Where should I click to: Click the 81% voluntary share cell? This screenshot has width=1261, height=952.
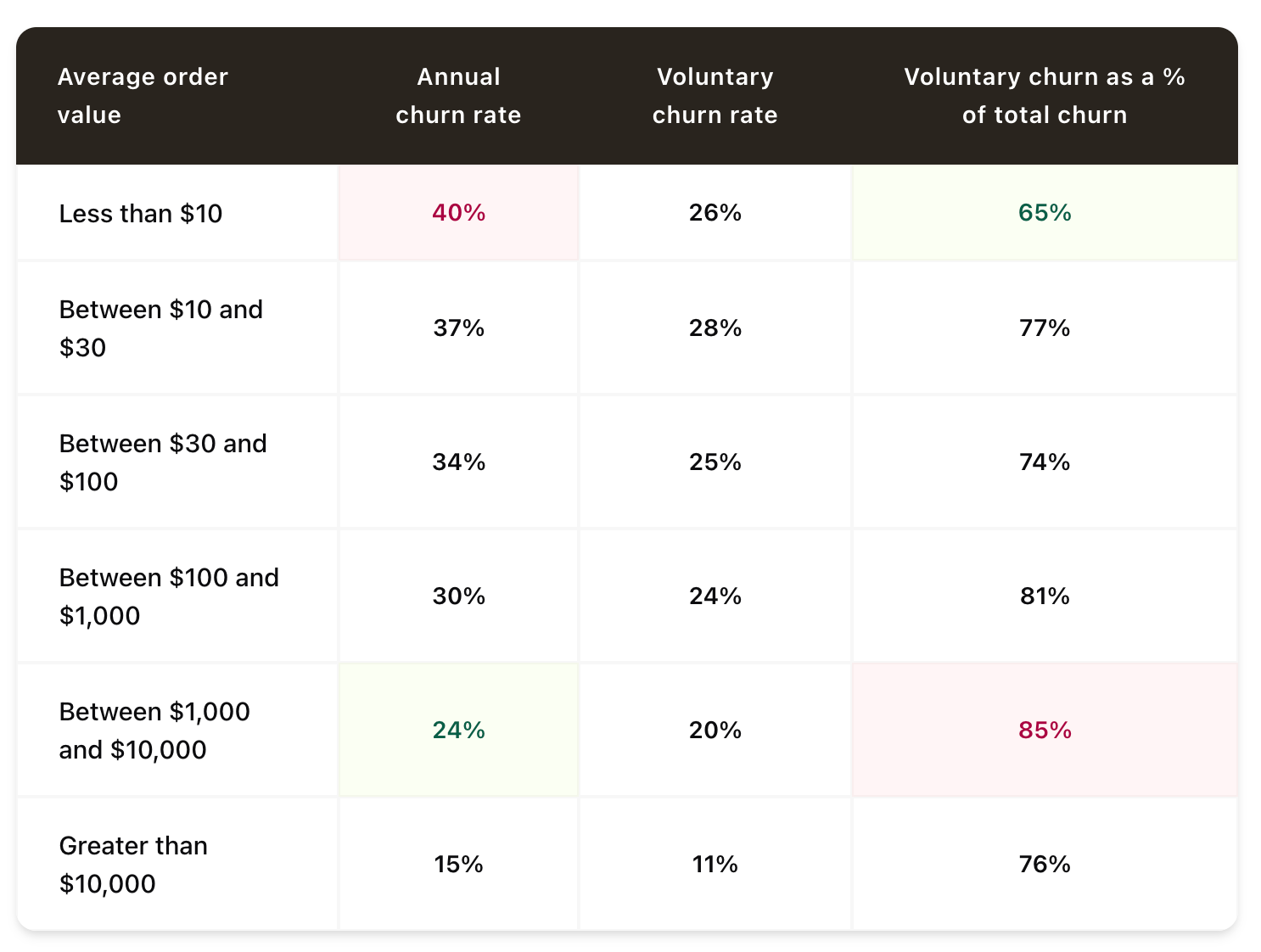pyautogui.click(x=1045, y=596)
